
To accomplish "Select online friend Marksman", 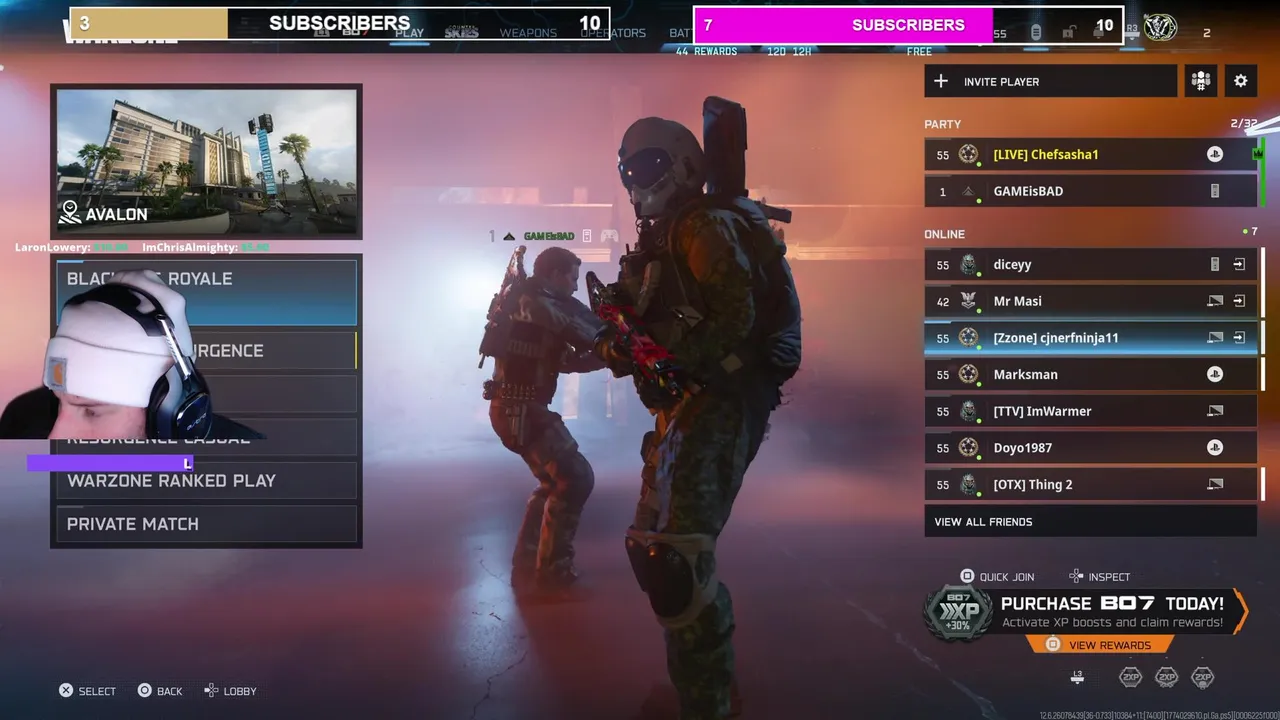I will pyautogui.click(x=1090, y=374).
